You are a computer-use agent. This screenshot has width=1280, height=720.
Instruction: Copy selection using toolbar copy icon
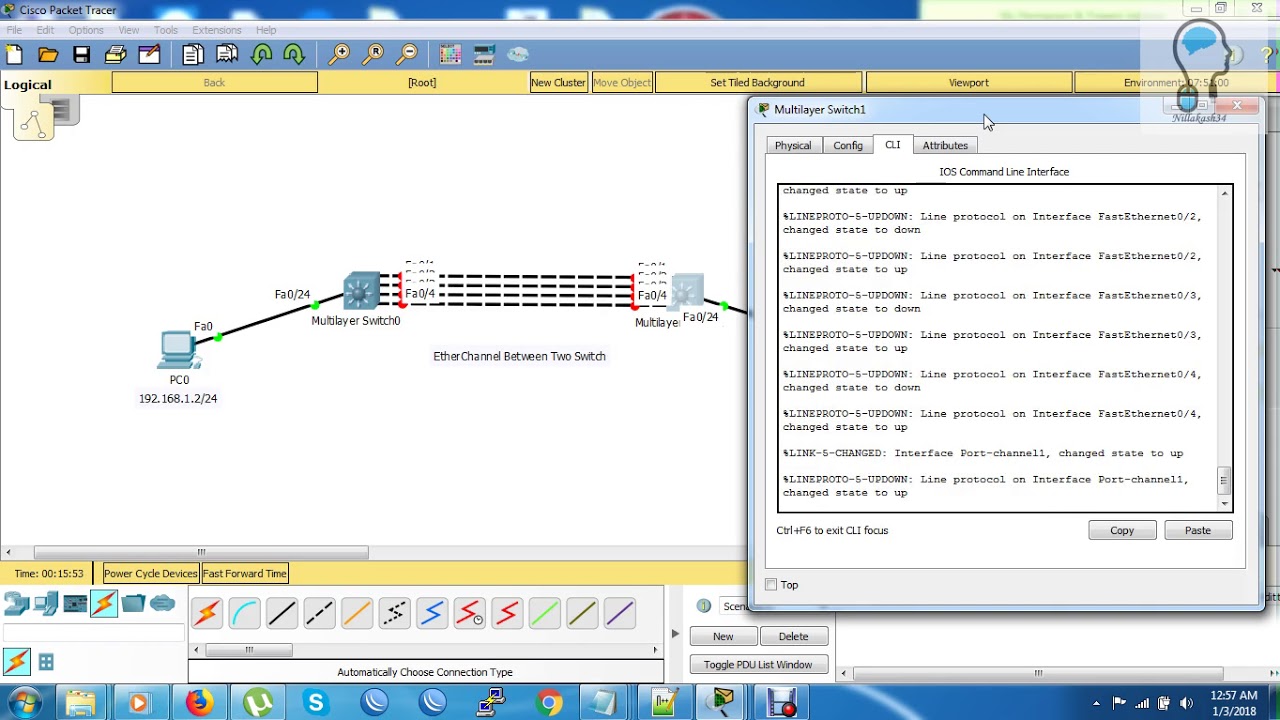pos(193,54)
